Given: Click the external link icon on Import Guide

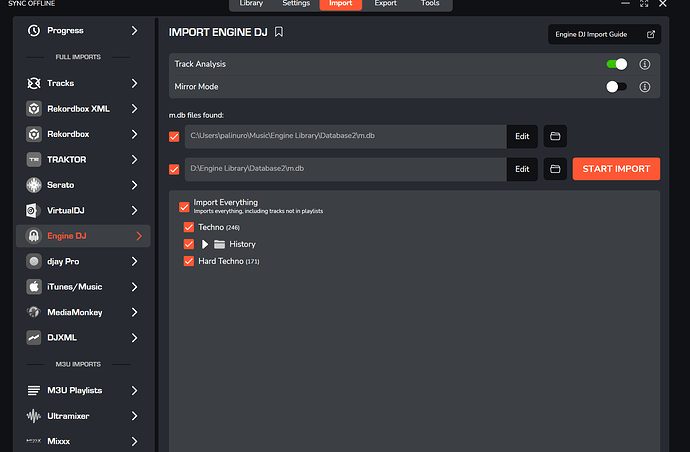Looking at the screenshot, I should click(x=650, y=34).
